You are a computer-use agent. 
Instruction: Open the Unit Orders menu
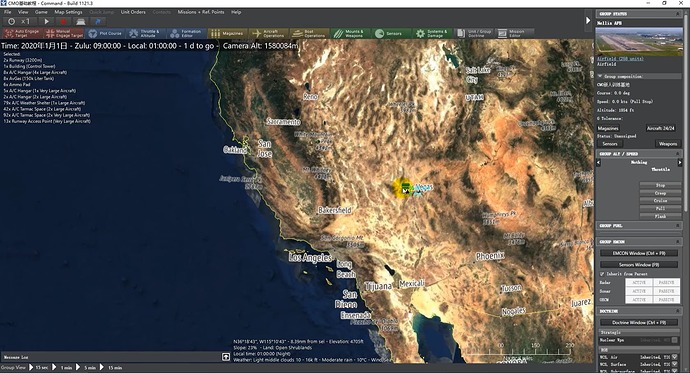click(133, 12)
